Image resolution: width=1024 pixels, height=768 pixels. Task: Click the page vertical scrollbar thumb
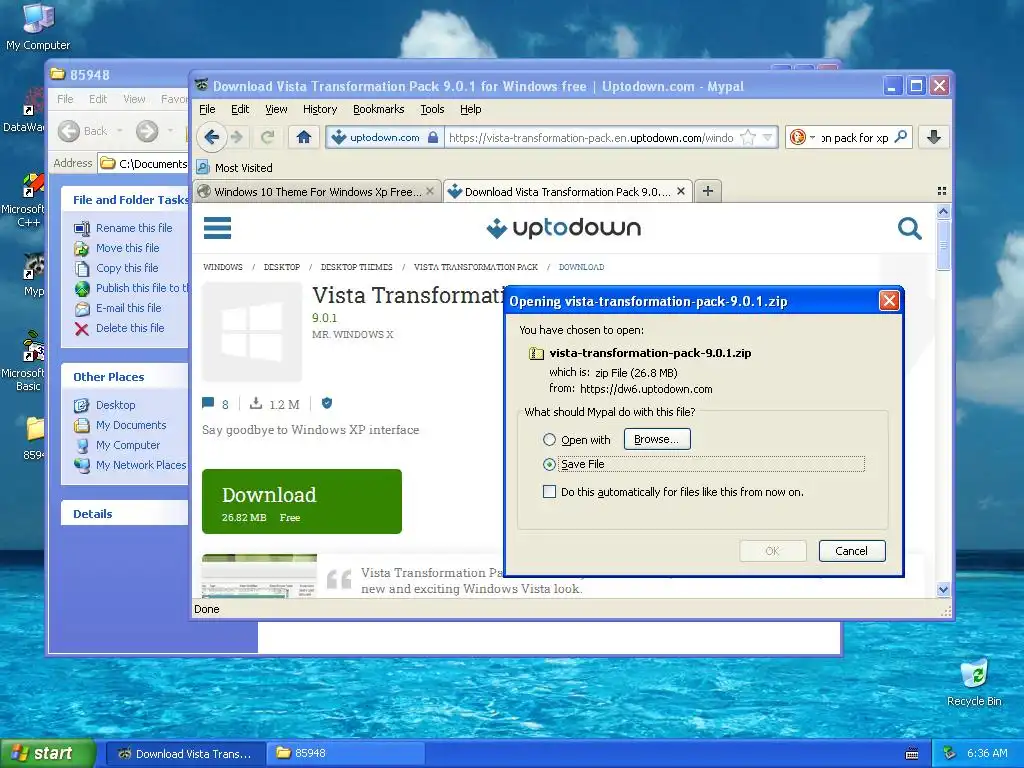[x=943, y=246]
